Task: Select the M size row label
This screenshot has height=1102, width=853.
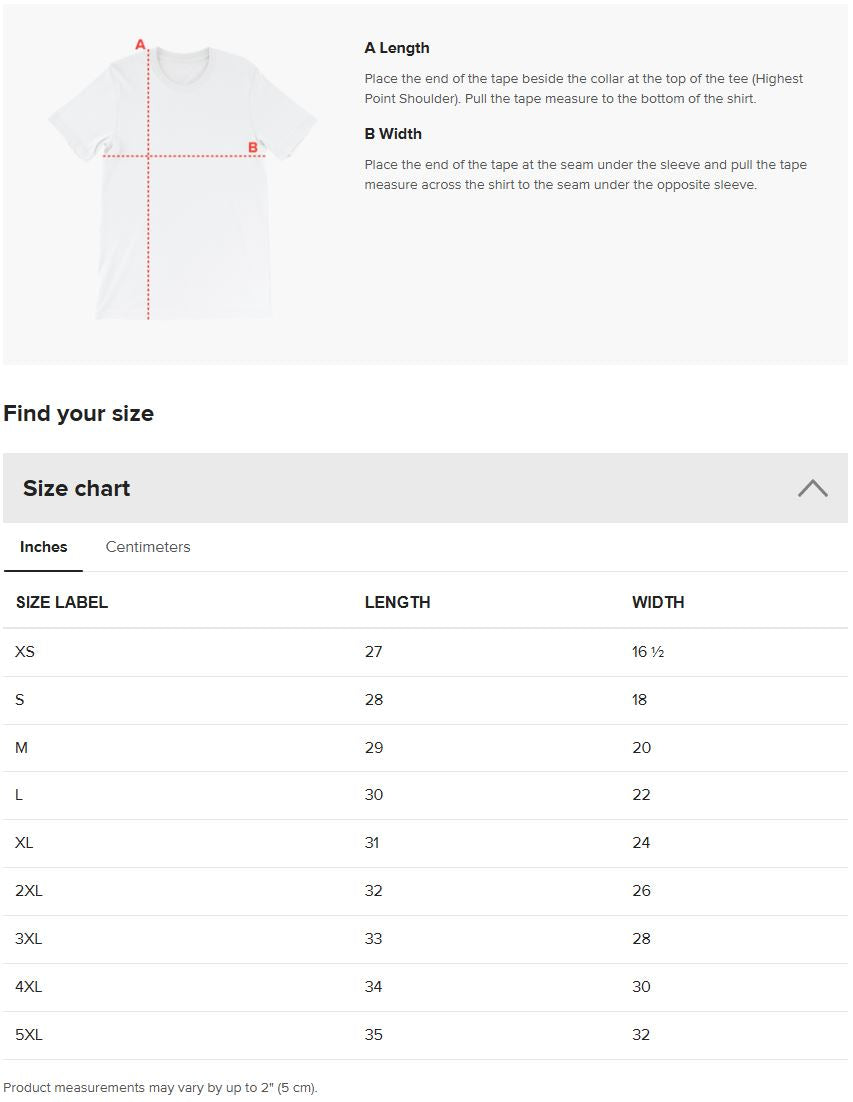Action: [x=21, y=748]
